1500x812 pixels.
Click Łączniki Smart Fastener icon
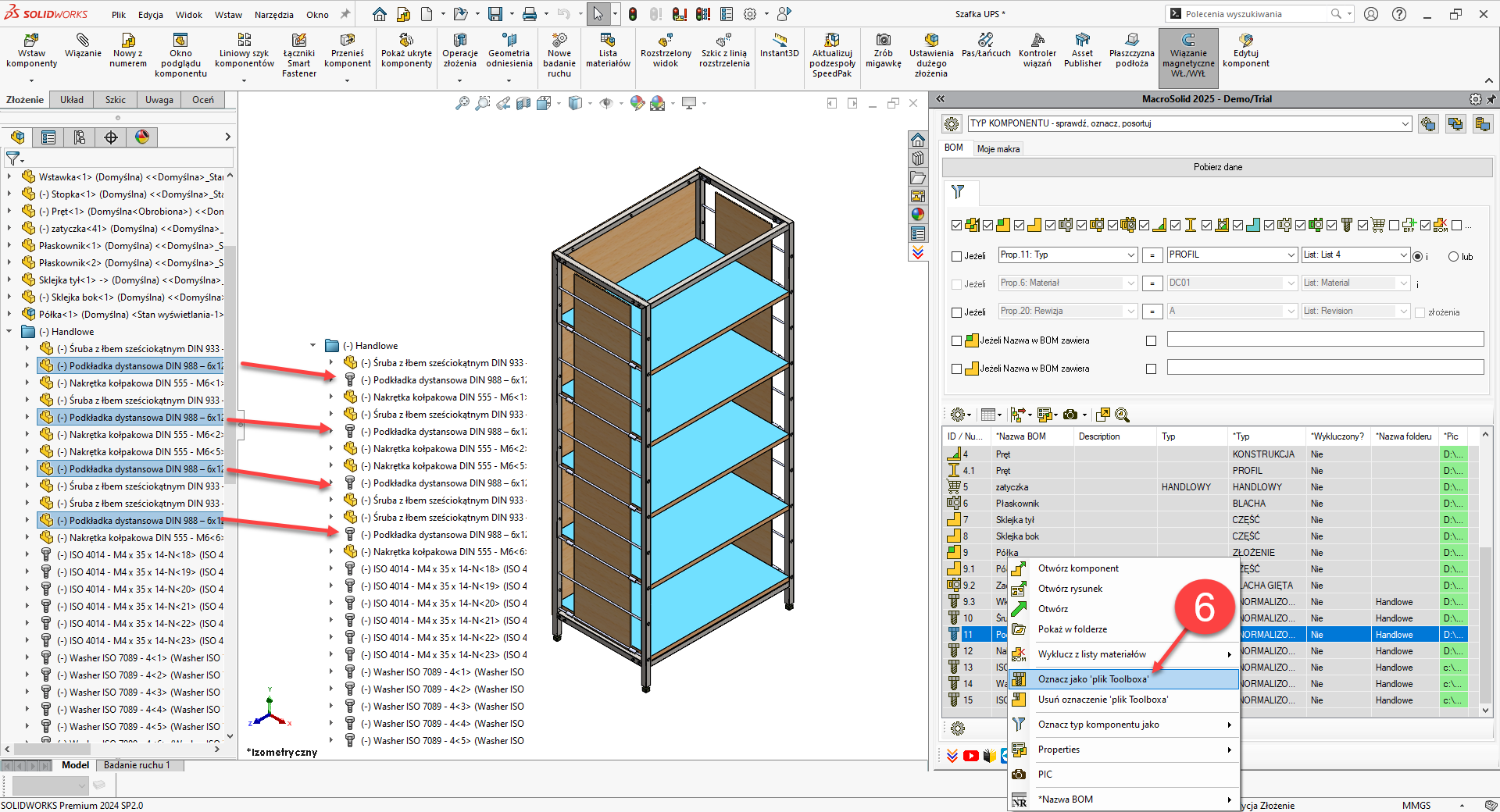point(299,55)
